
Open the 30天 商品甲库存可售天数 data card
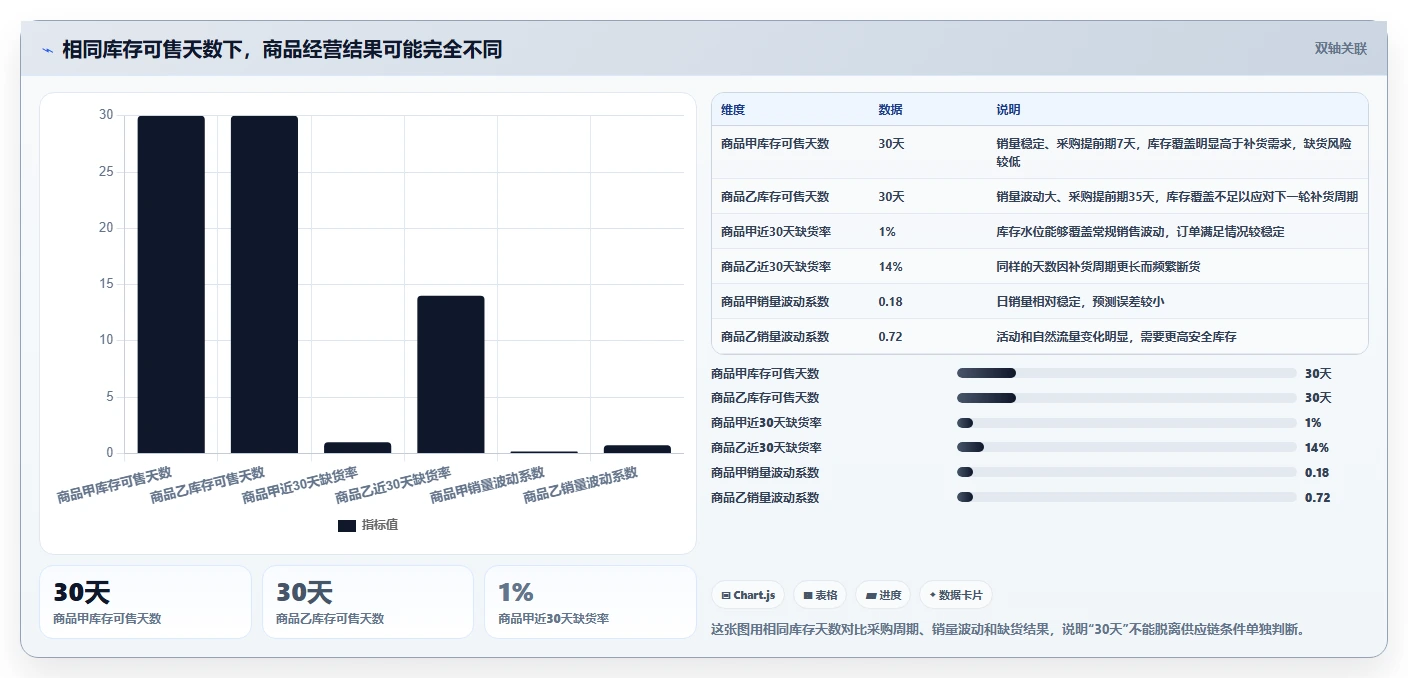[x=145, y=602]
